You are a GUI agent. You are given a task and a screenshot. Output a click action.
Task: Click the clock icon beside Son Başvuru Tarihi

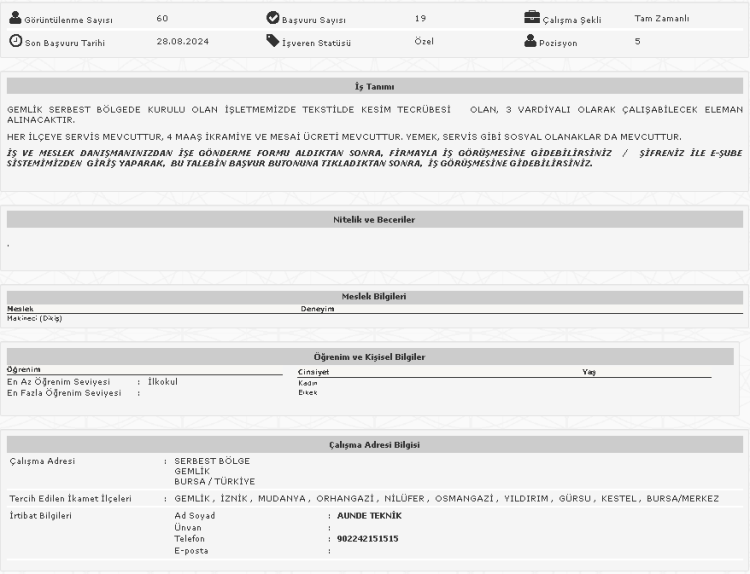pyautogui.click(x=14, y=41)
